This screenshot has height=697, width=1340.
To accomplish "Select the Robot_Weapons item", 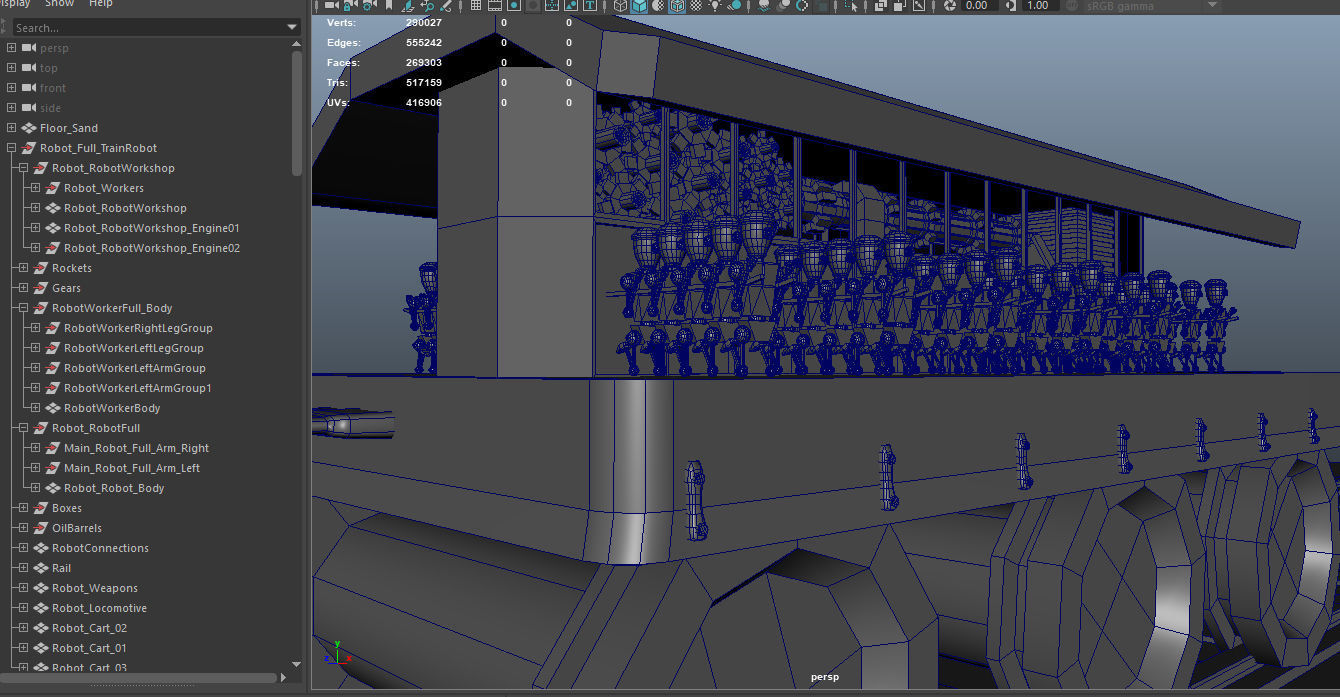I will pos(95,588).
